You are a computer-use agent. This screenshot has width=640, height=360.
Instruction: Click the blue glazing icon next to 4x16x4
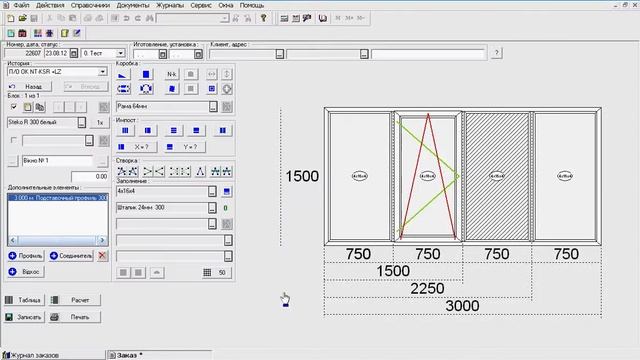click(x=227, y=191)
